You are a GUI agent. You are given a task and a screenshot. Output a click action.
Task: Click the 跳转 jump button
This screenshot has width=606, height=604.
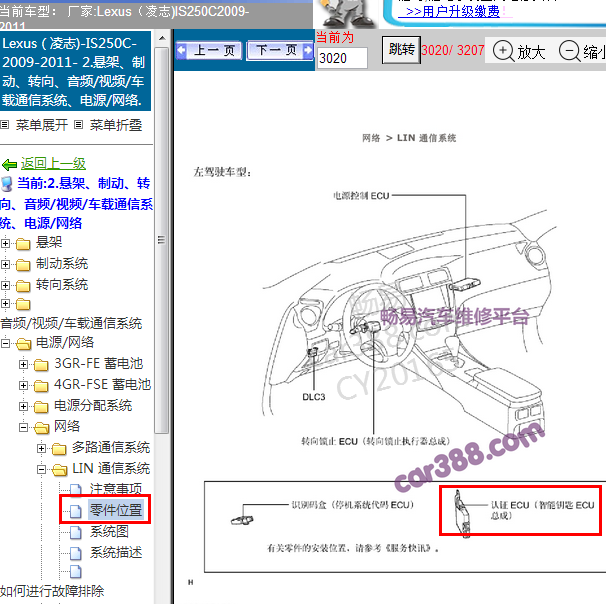[x=401, y=50]
